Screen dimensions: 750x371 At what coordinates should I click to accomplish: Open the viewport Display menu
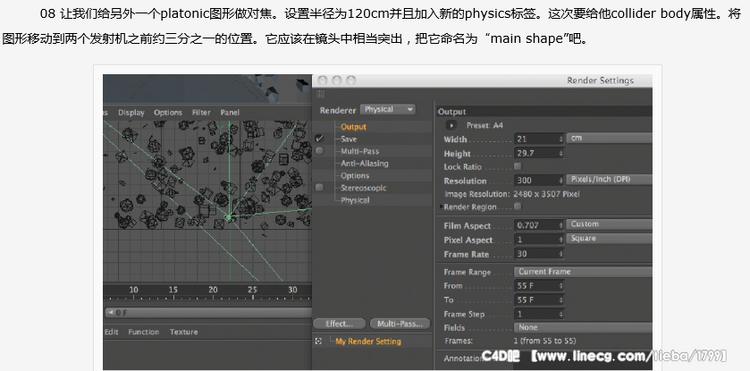point(131,113)
